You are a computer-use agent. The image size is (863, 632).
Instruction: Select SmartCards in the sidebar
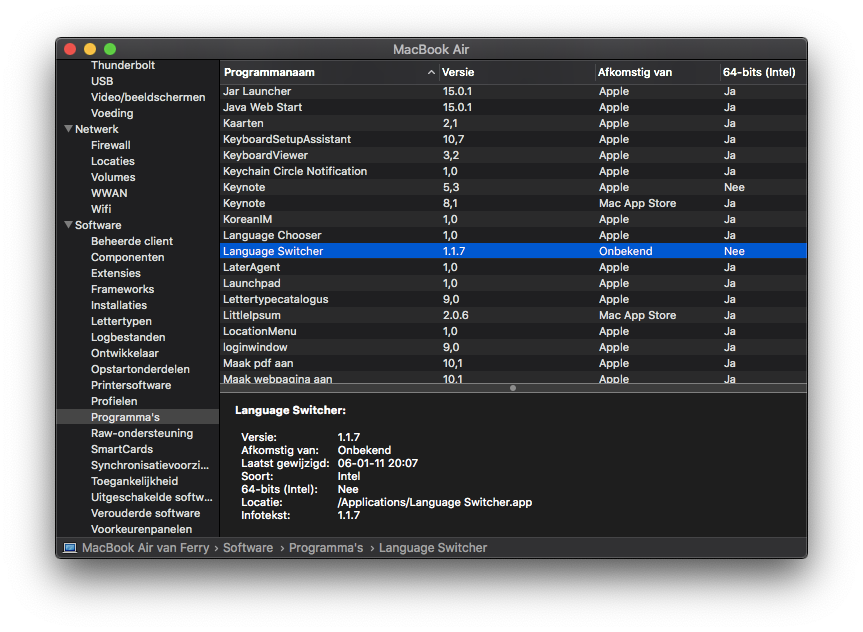pyautogui.click(x=122, y=449)
